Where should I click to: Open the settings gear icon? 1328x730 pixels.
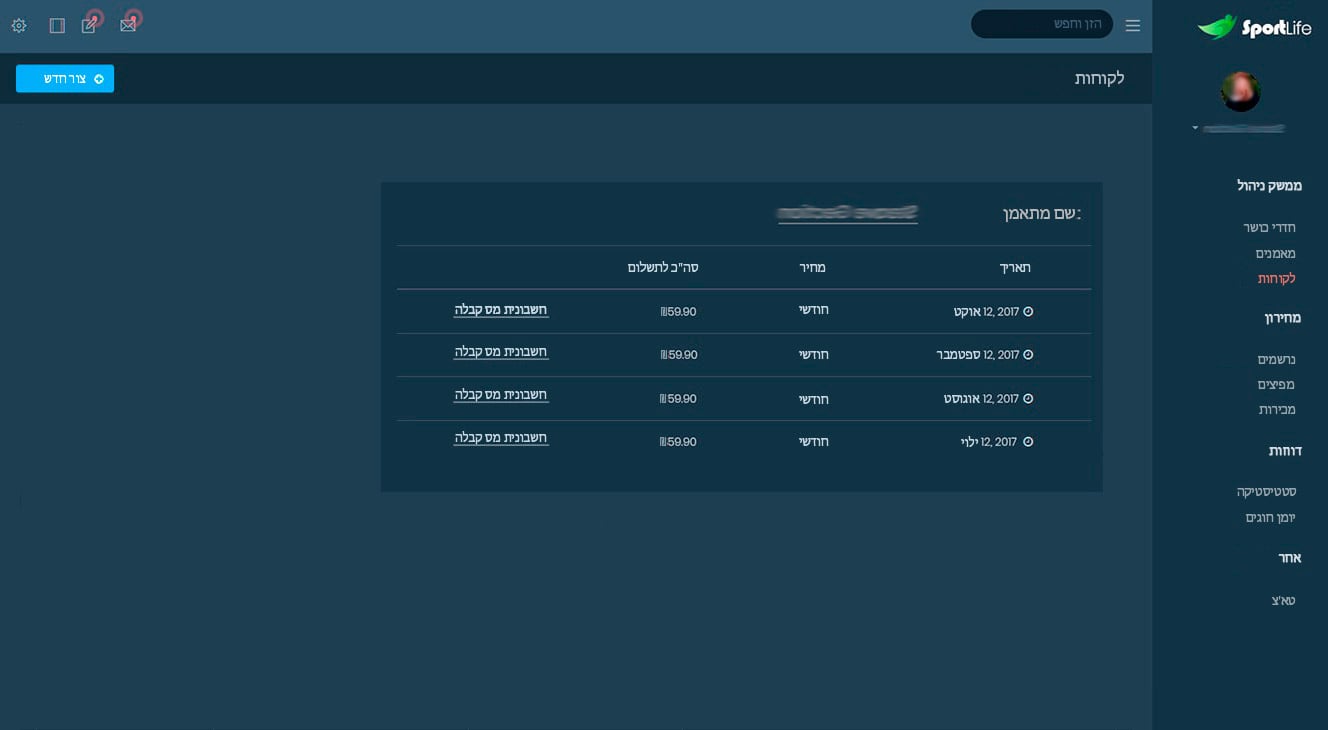coord(19,26)
